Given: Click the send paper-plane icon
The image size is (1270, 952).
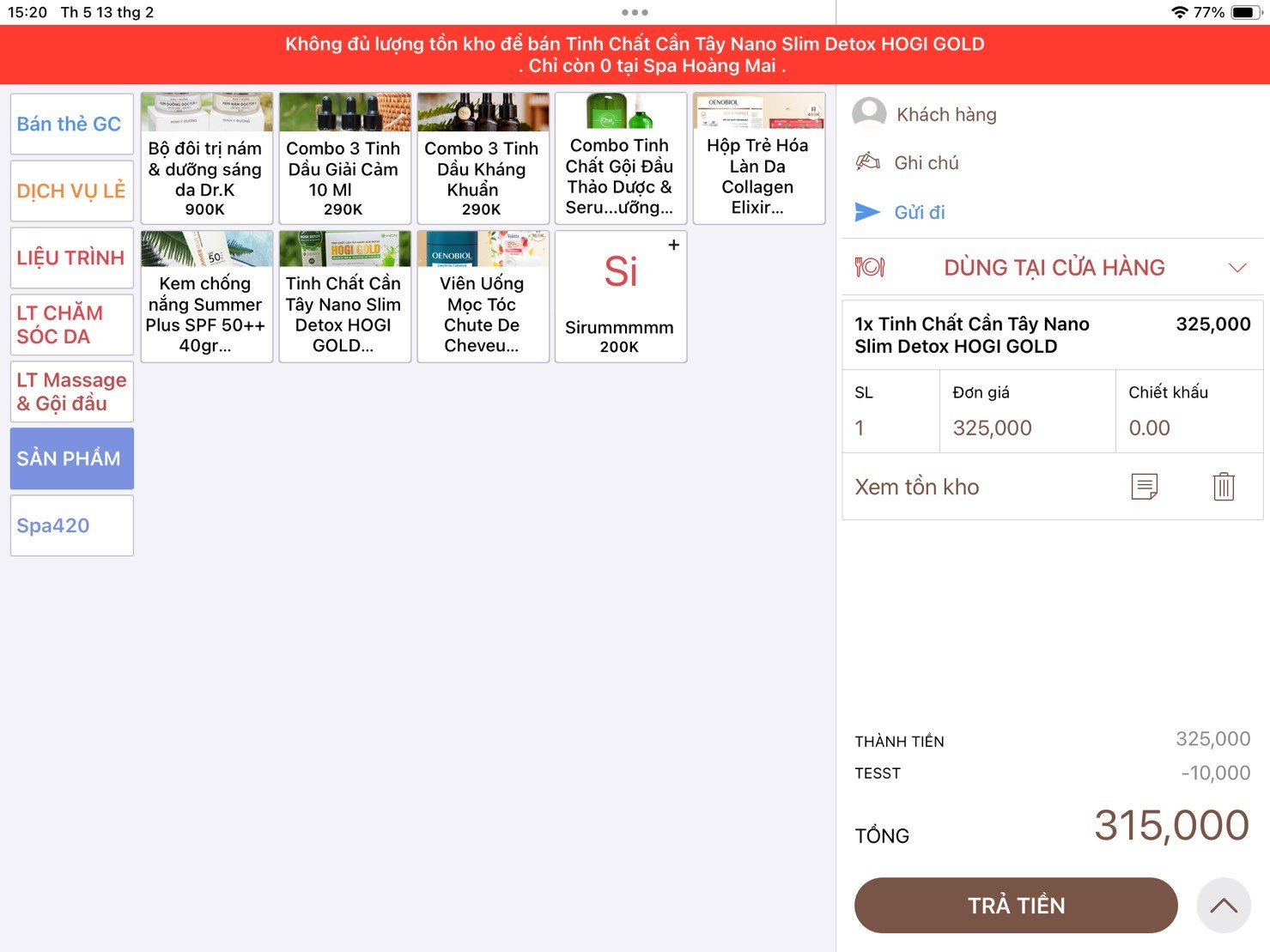Looking at the screenshot, I should [x=867, y=212].
